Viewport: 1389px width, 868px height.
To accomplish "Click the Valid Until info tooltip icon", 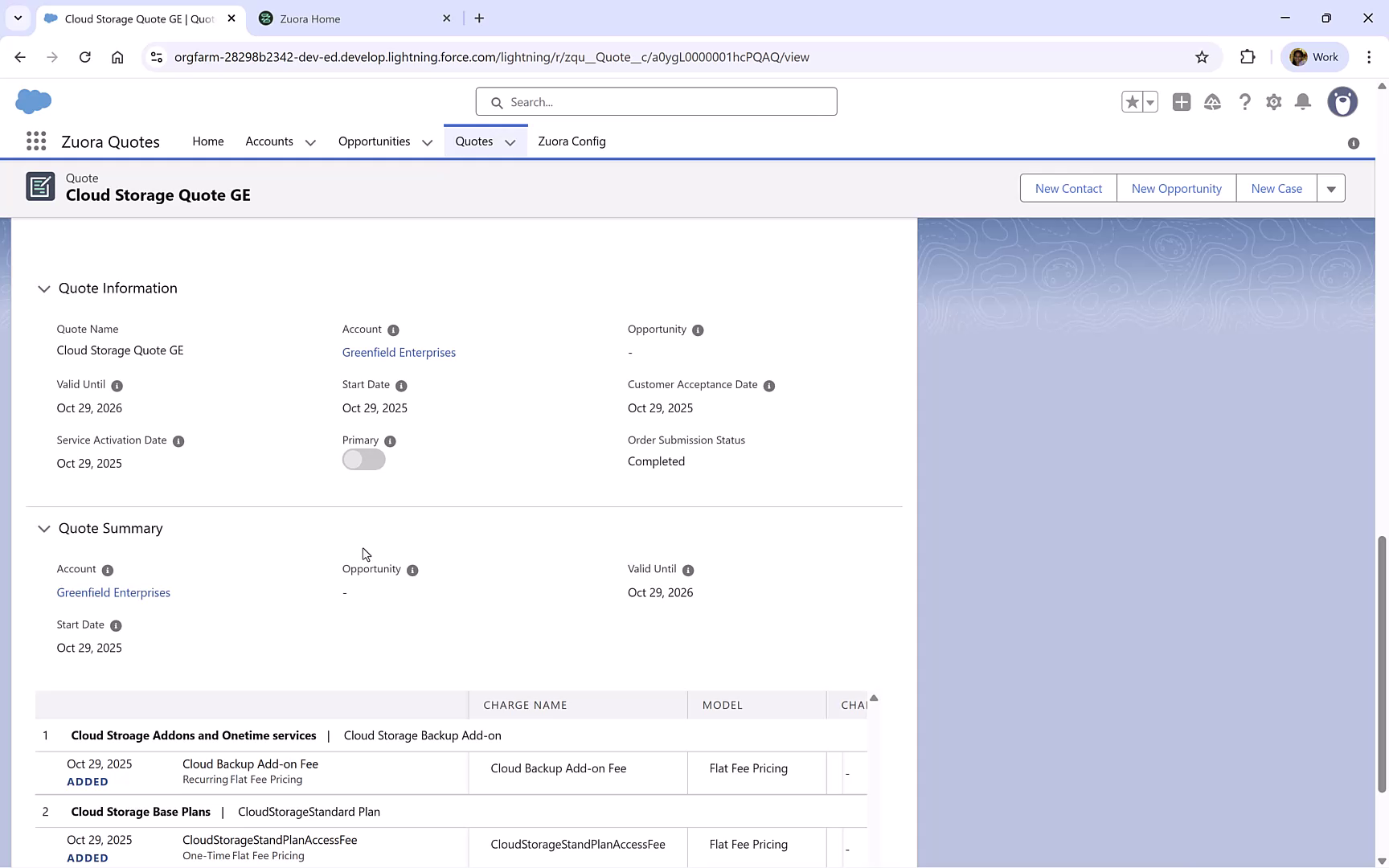I will coord(117,386).
